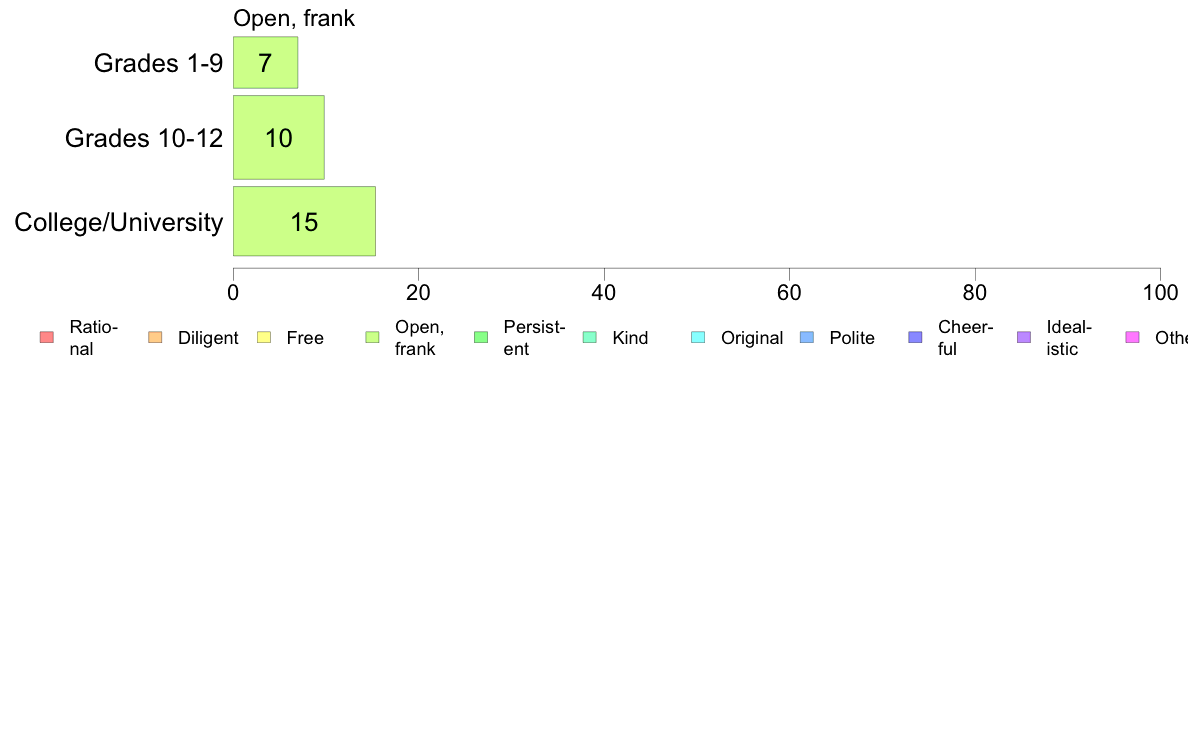The height and width of the screenshot is (736, 1188).
Task: Select the Grades 10-12 bar showing 10
Action: pyautogui.click(x=279, y=137)
